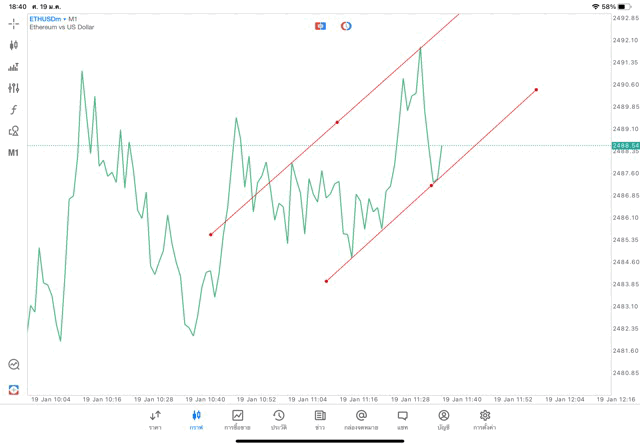The height and width of the screenshot is (447, 640).
Task: Open the indicators (f) menu
Action: 14,110
